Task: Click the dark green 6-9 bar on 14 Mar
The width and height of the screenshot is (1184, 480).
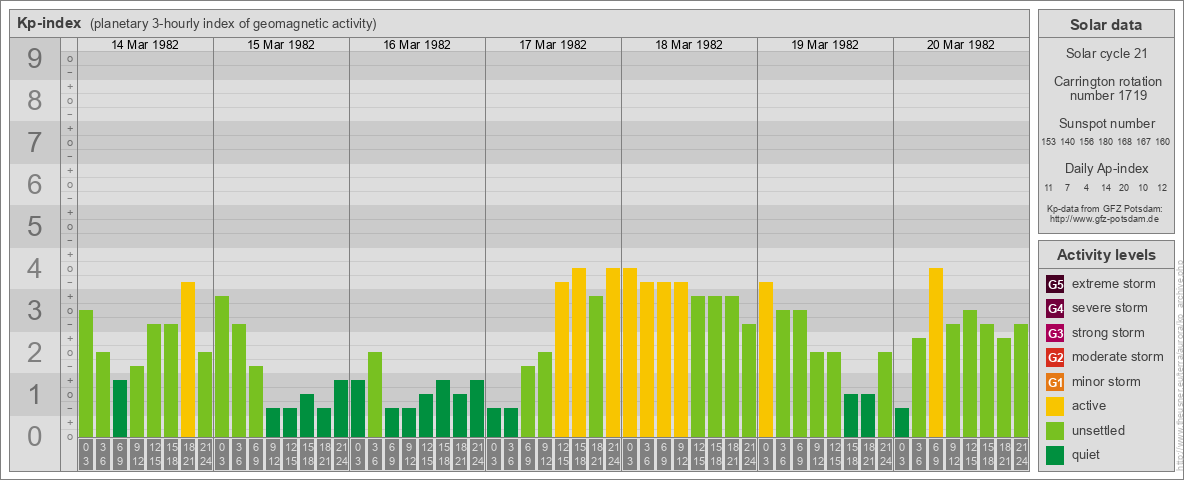Action: click(120, 408)
